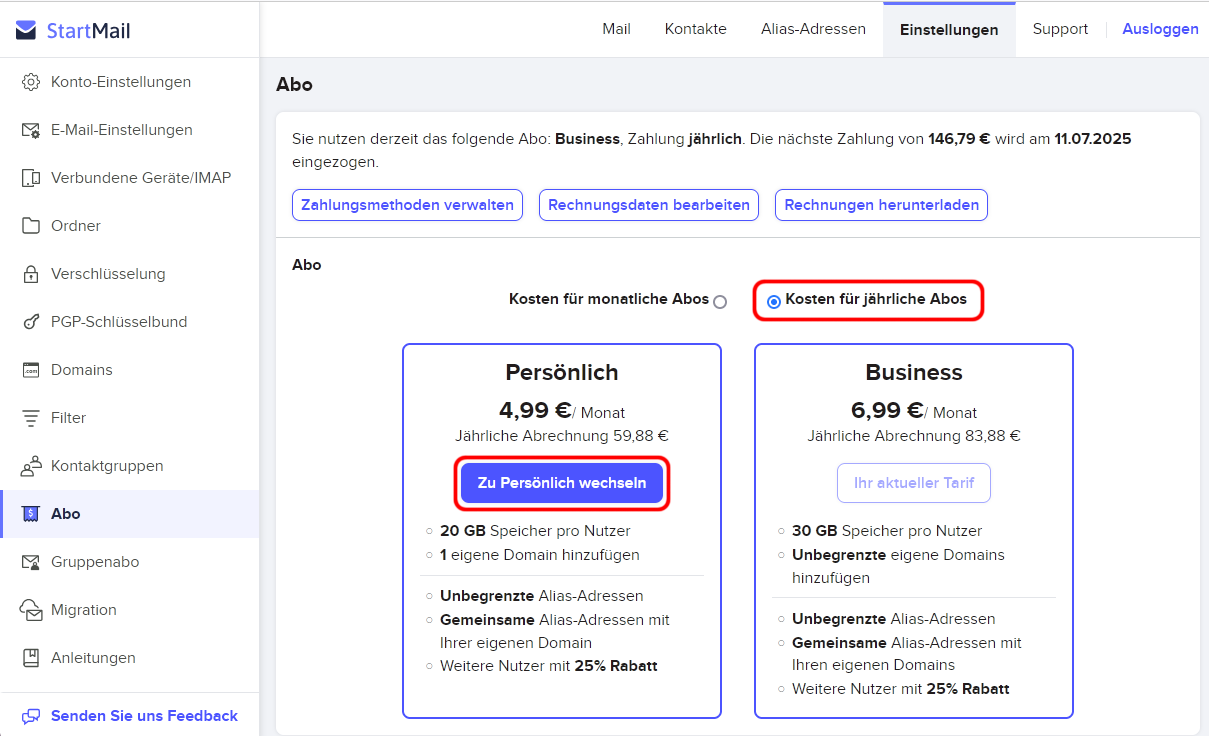Click the devices icon for Verbundene Geräte/IMAP
Screen dimensions: 1209x736
[31, 178]
